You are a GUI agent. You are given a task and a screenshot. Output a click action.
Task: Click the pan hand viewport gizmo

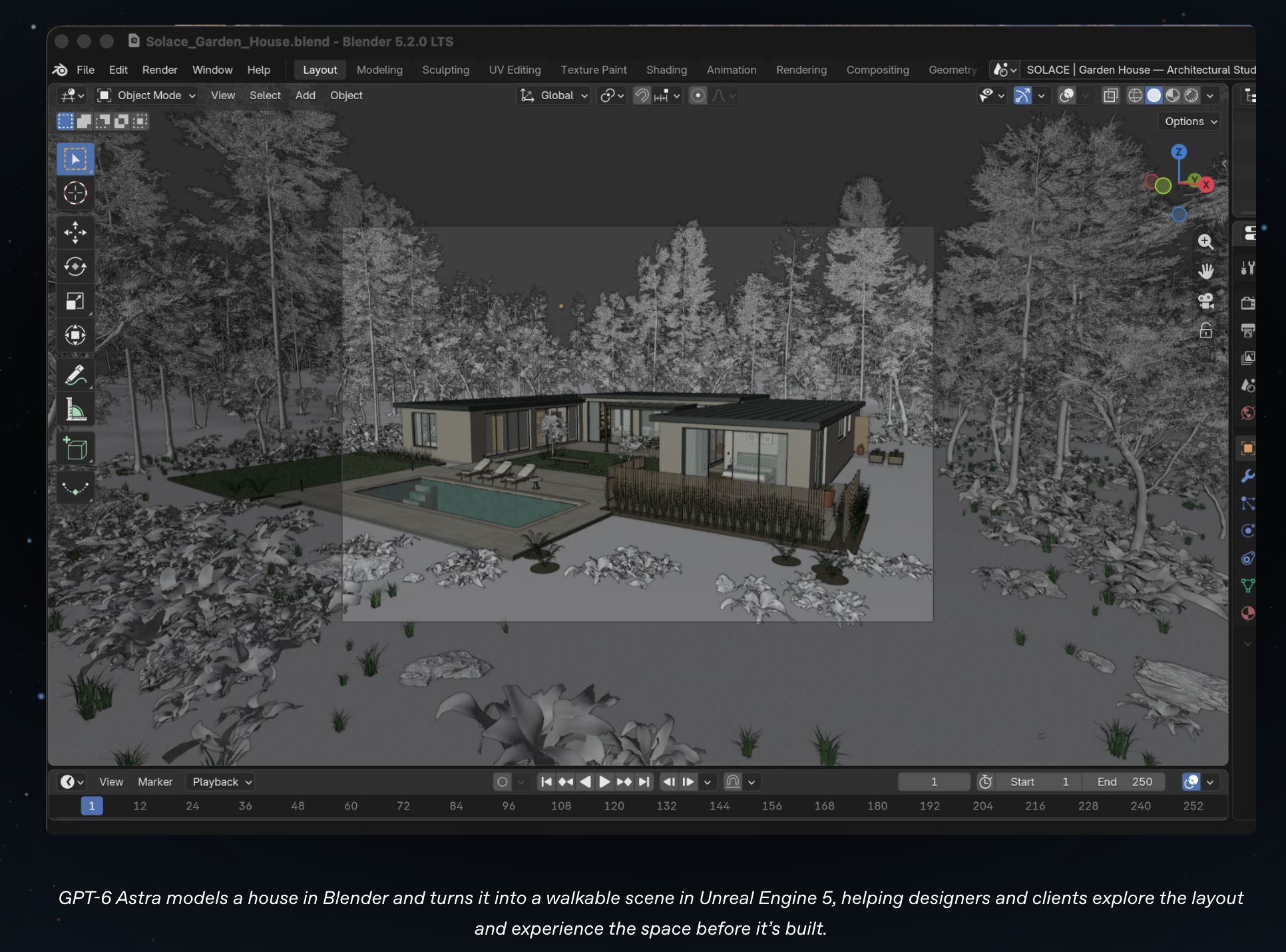1205,271
